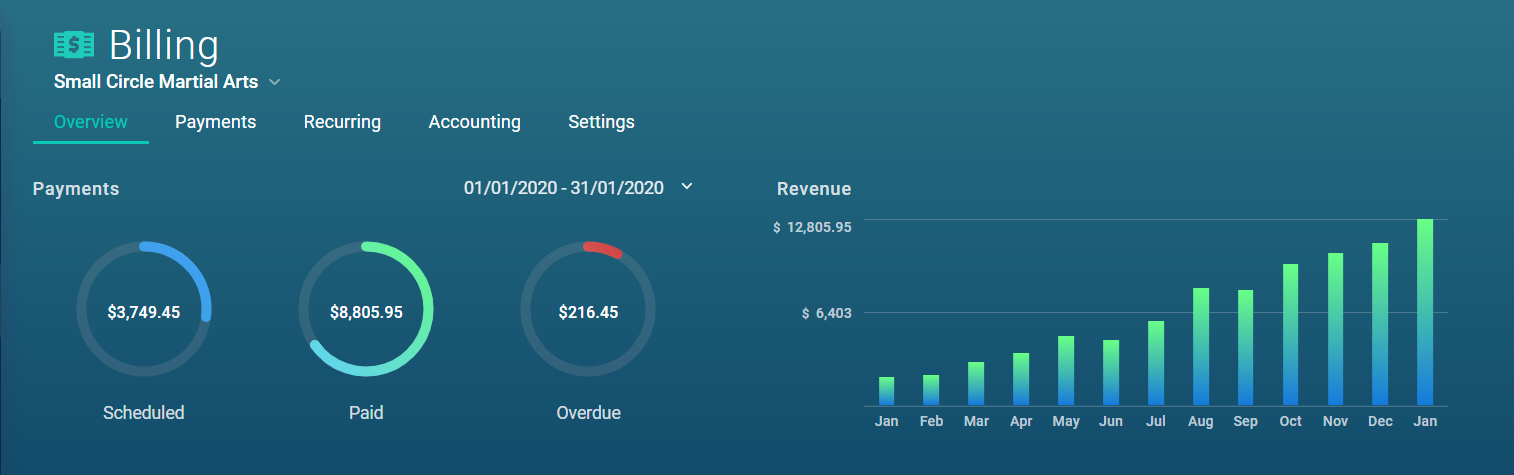Image resolution: width=1514 pixels, height=475 pixels.
Task: Click the Dec revenue bar
Action: pos(1380,324)
